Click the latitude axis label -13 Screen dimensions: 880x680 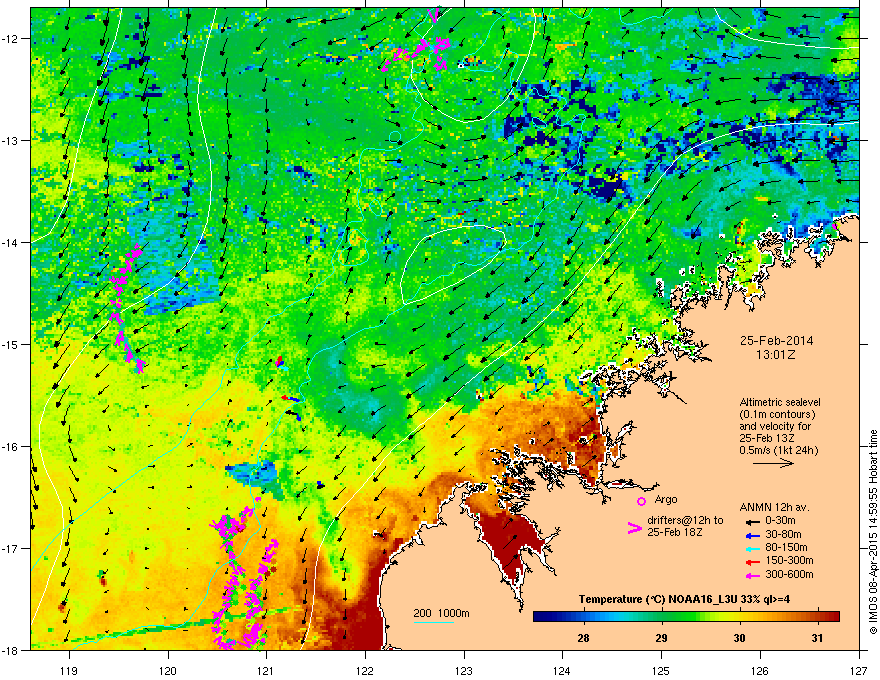tap(11, 140)
